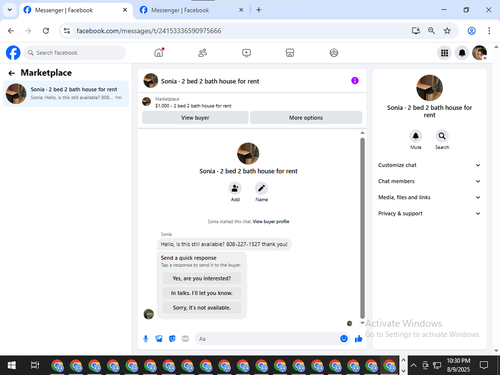Click the View buyer button
This screenshot has width=500, height=375.
tap(195, 118)
